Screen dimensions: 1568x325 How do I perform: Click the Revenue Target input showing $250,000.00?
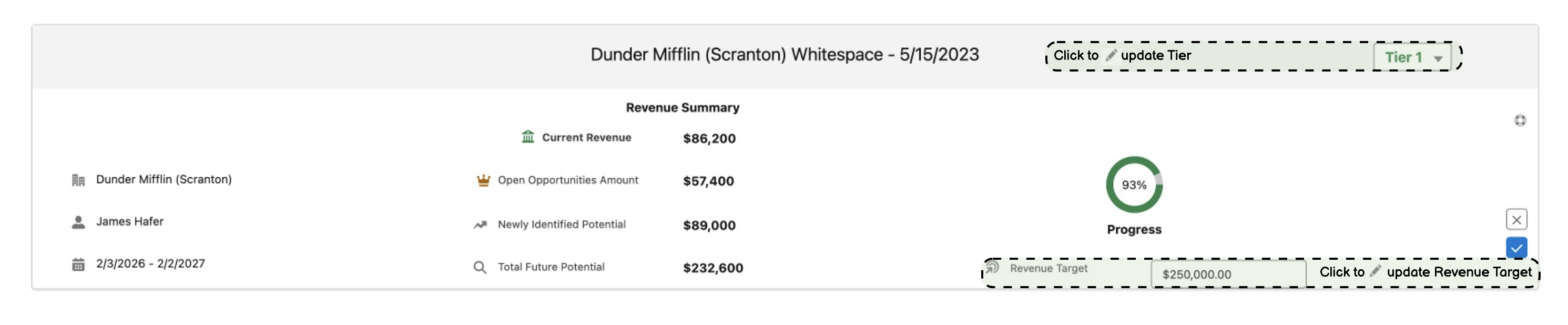pyautogui.click(x=1228, y=274)
